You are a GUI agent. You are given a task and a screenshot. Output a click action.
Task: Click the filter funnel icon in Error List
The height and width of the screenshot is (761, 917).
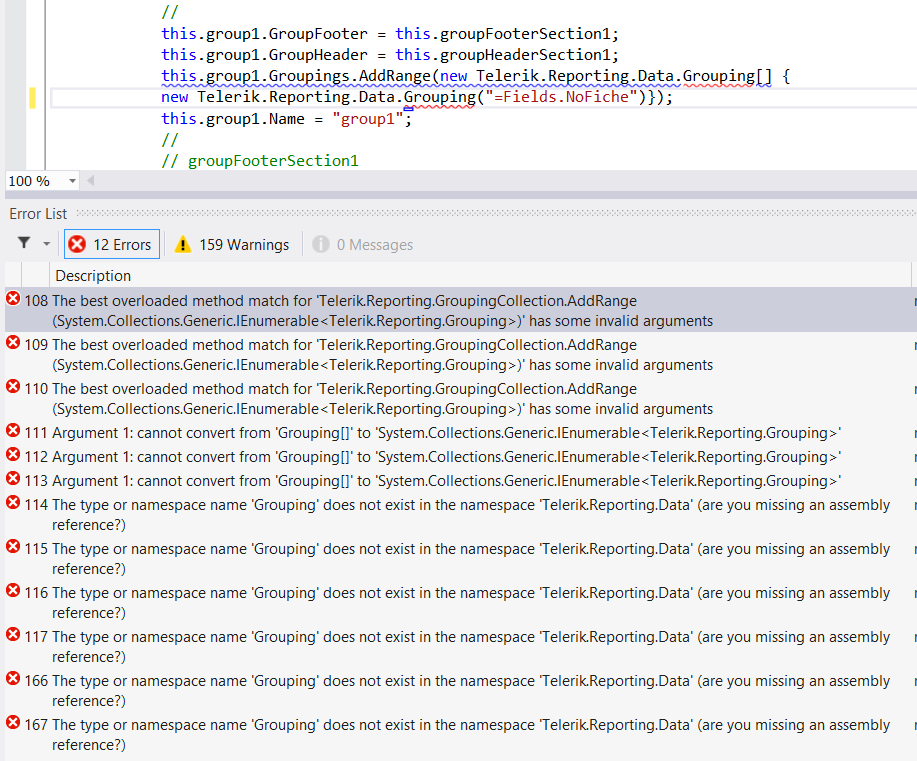[24, 244]
